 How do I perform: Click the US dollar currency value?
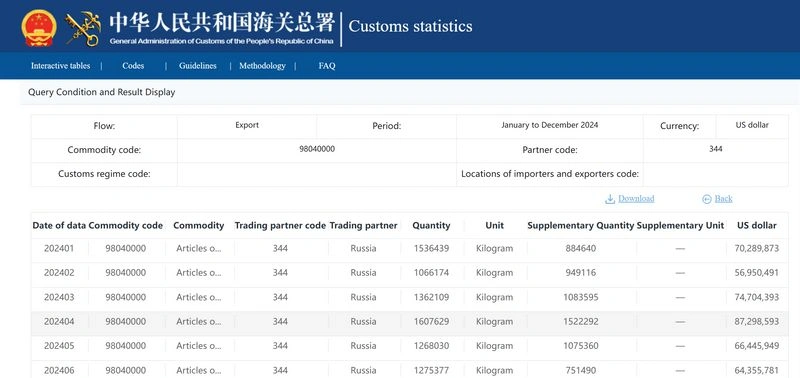click(752, 125)
